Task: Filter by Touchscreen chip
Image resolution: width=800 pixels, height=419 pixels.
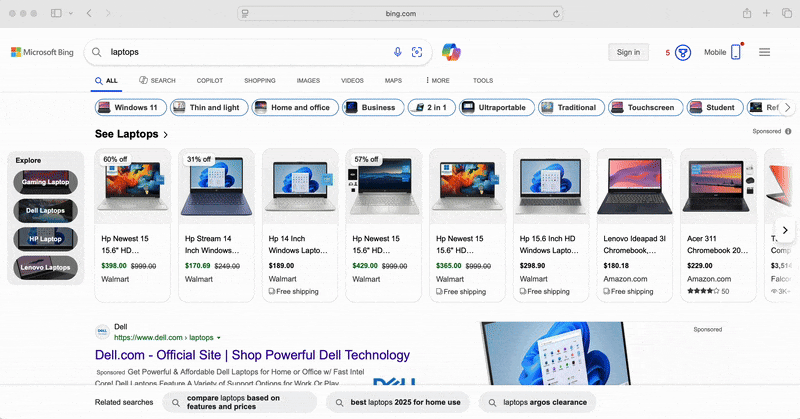Action: (645, 108)
